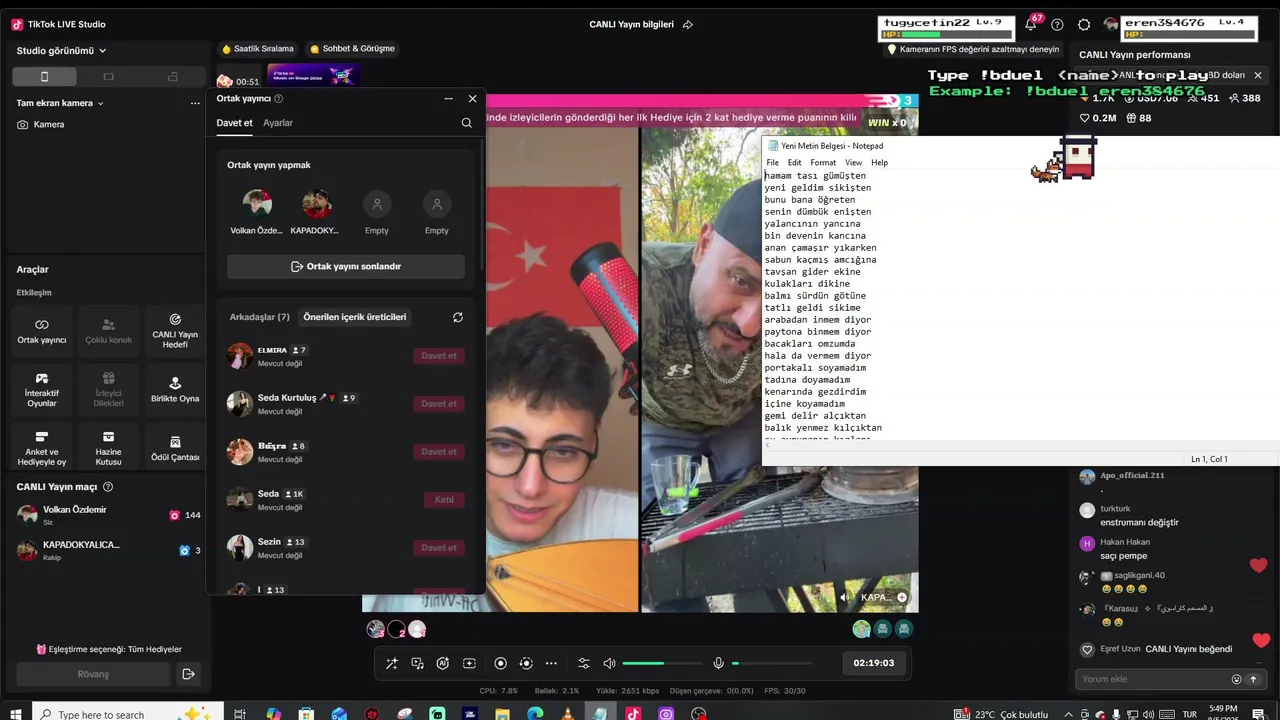1280x720 pixels.
Task: Open the Ortak yayıncı tool
Action: tap(42, 331)
